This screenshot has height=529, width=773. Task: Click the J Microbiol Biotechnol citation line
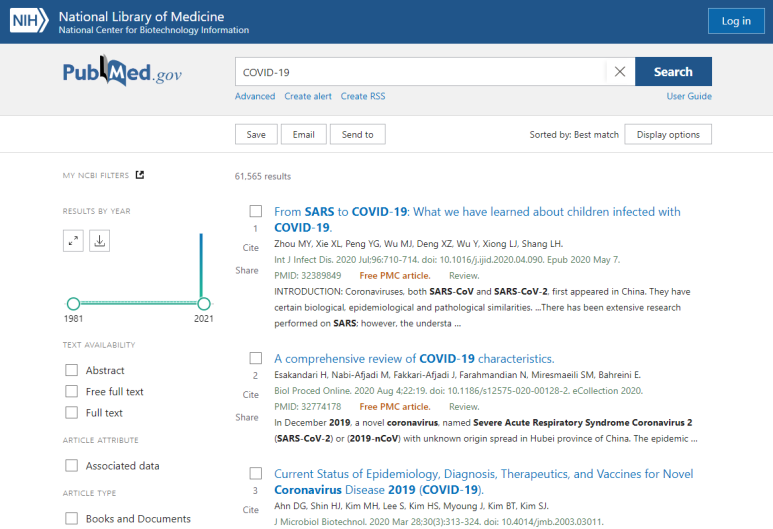click(x=439, y=522)
